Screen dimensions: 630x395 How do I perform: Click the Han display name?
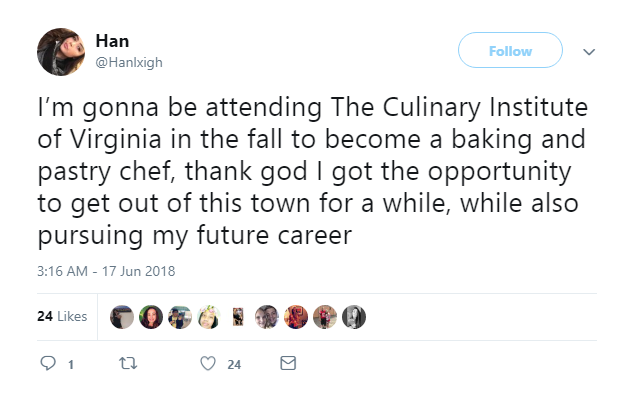click(112, 41)
